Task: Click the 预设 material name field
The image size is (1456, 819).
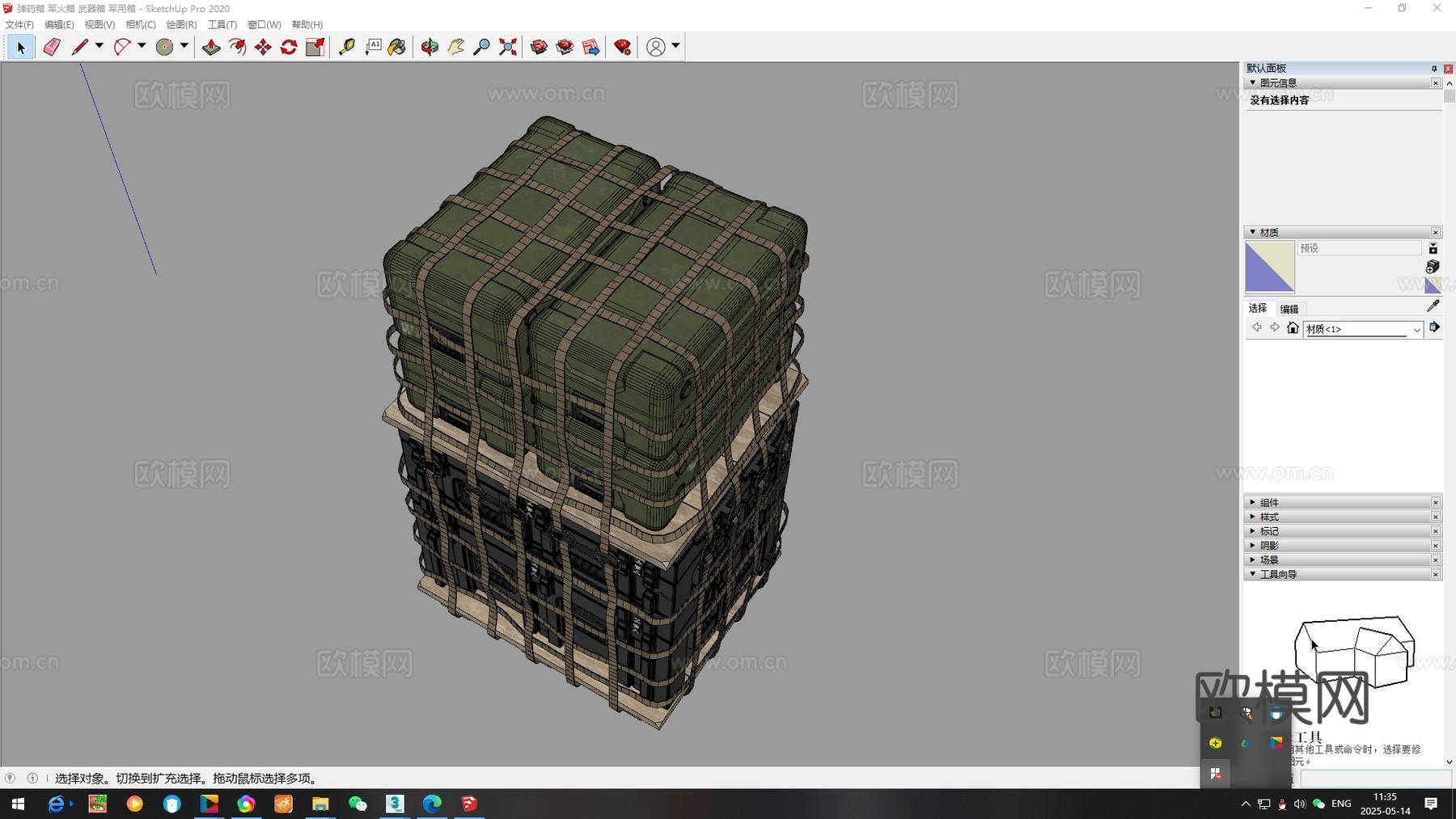Action: coord(1359,248)
